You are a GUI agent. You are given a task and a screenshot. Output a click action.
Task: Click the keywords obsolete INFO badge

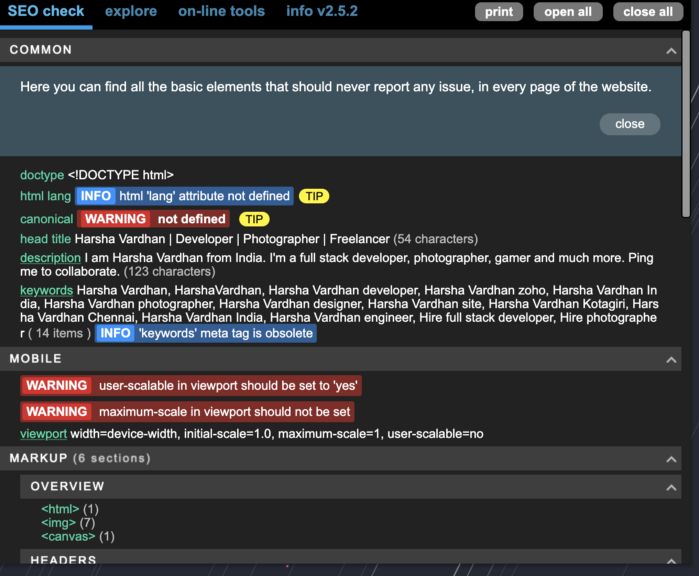pyautogui.click(x=115, y=333)
